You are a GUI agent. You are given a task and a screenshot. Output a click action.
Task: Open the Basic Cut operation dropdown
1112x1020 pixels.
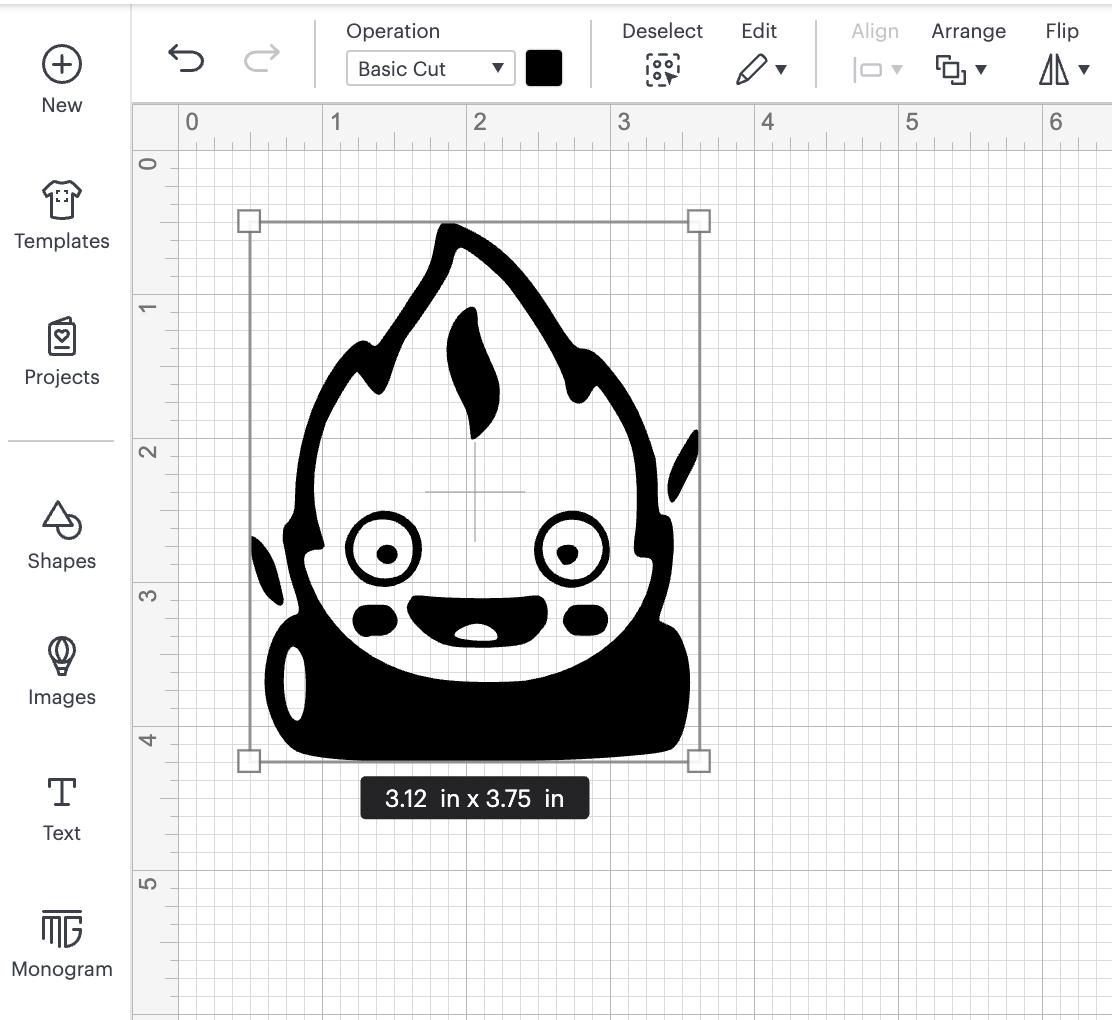pyautogui.click(x=429, y=68)
